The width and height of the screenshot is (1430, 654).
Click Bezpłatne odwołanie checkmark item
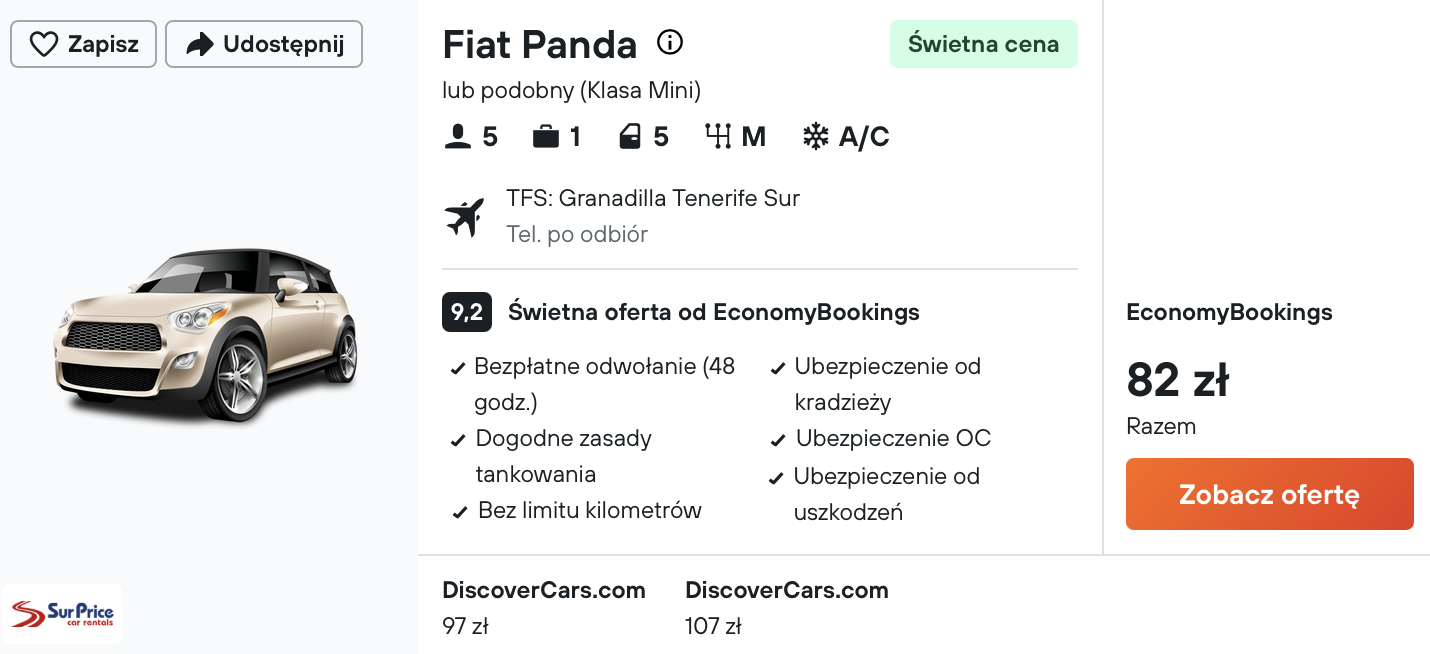(594, 384)
